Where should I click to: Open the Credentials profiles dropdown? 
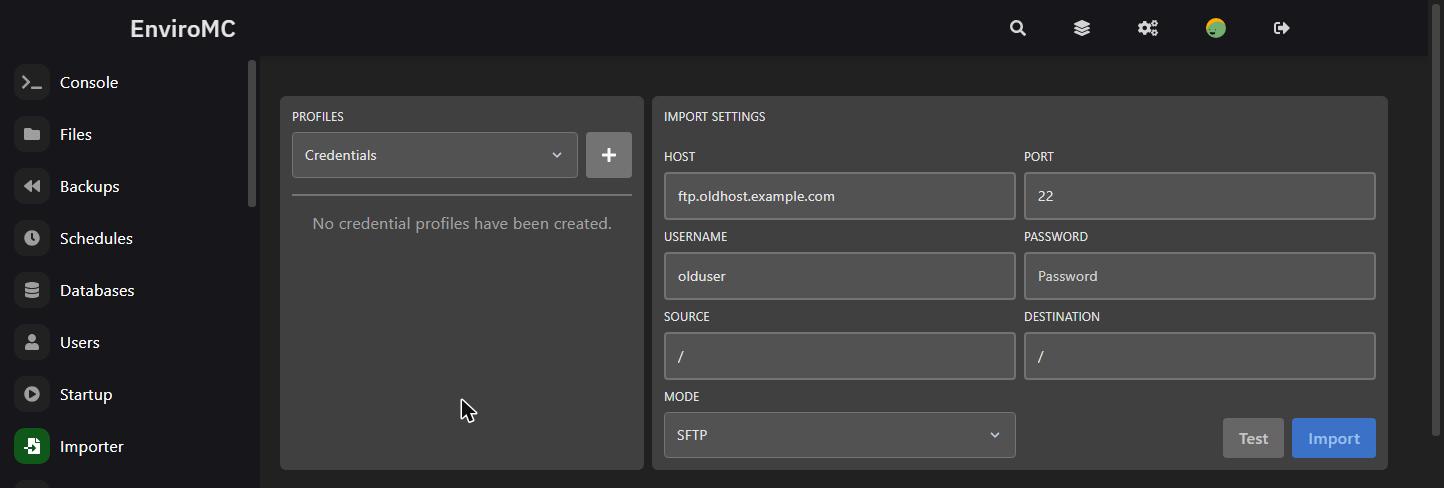click(x=435, y=155)
